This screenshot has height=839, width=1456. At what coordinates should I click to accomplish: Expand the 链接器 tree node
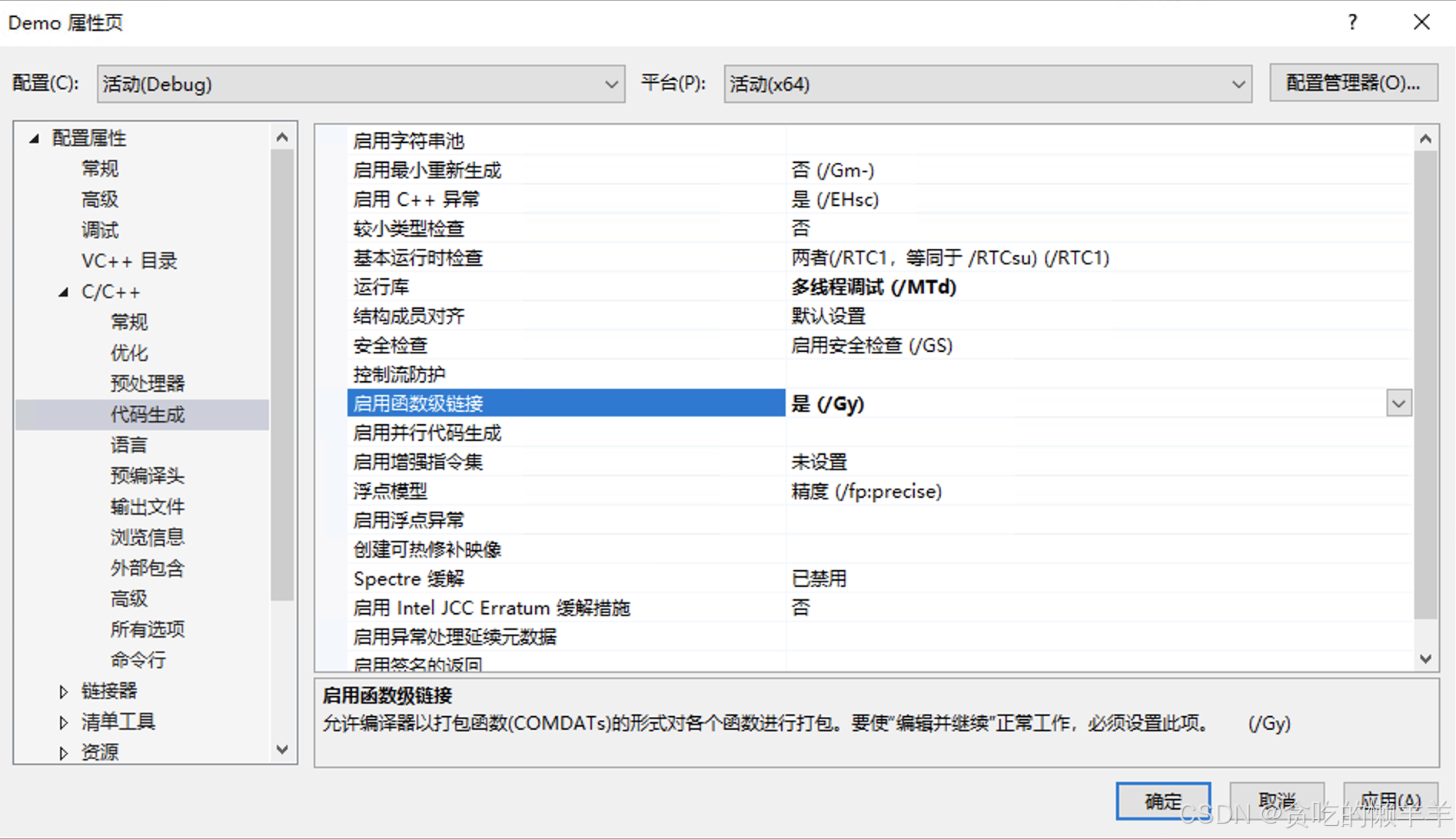(65, 691)
